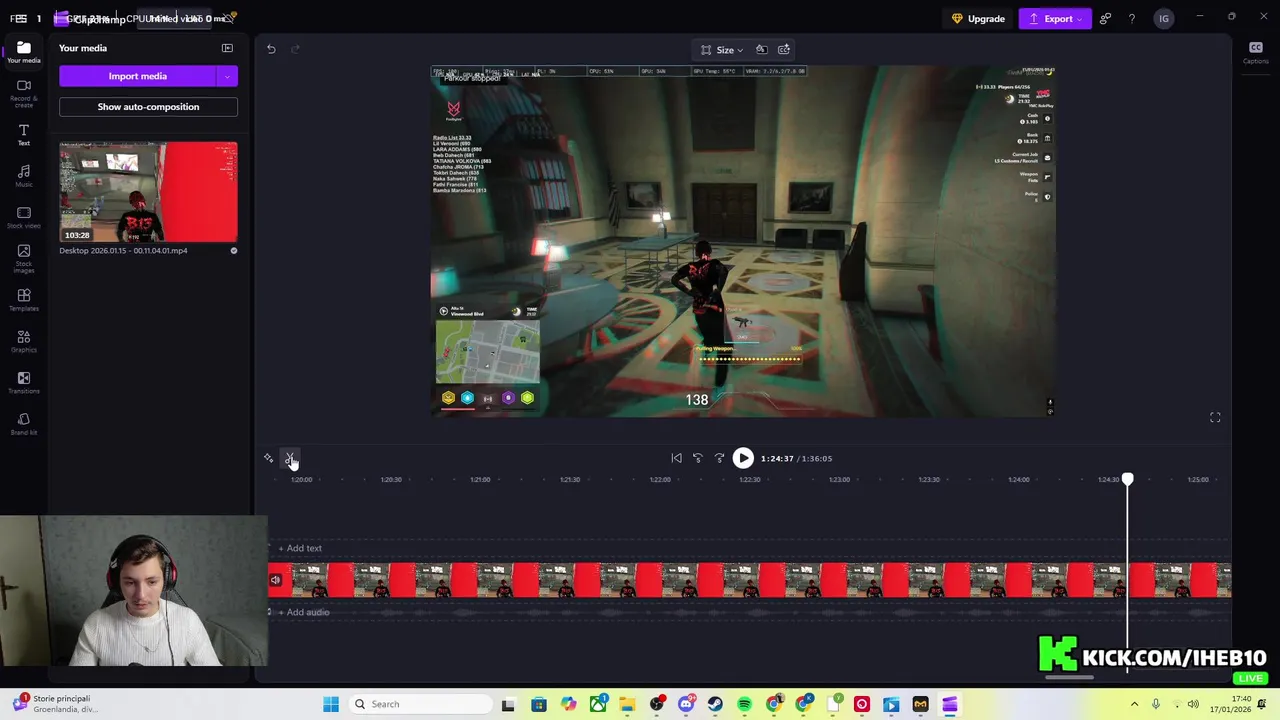Image resolution: width=1280 pixels, height=720 pixels.
Task: Open the Size dropdown
Action: pyautogui.click(x=722, y=50)
